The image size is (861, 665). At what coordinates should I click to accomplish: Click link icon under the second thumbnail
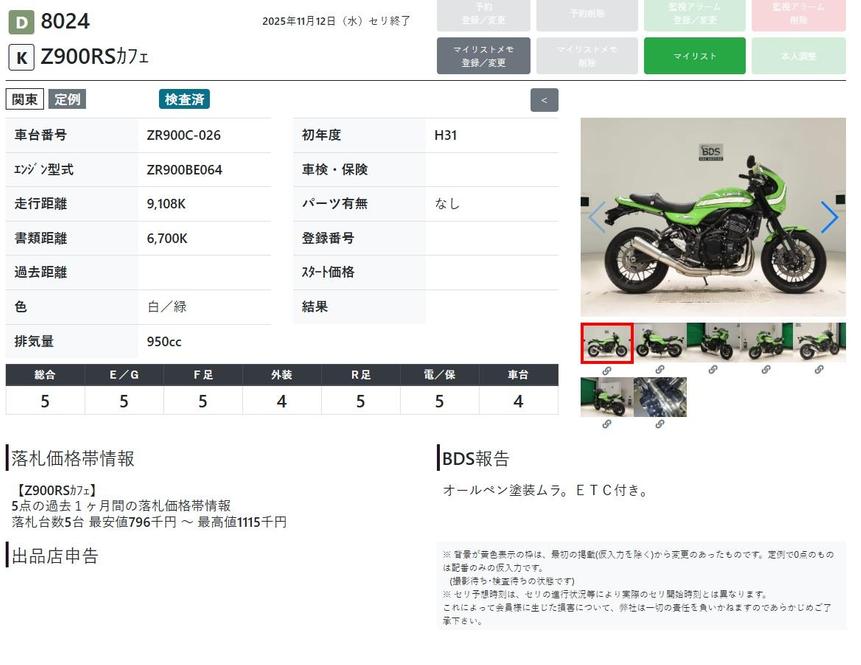(660, 370)
